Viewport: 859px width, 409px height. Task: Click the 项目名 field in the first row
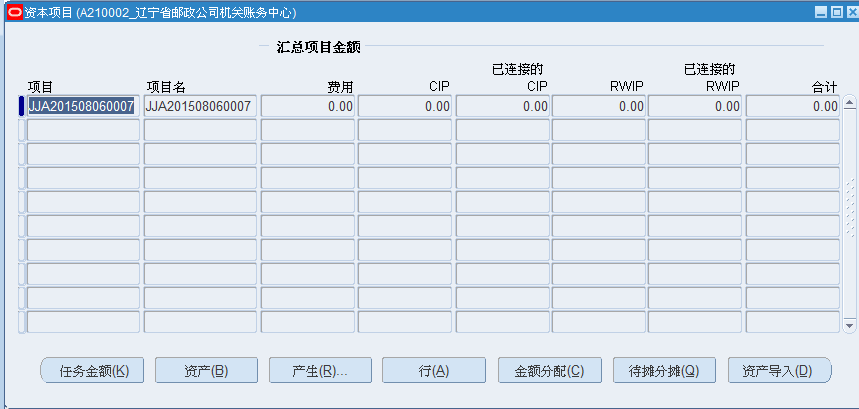coord(199,106)
